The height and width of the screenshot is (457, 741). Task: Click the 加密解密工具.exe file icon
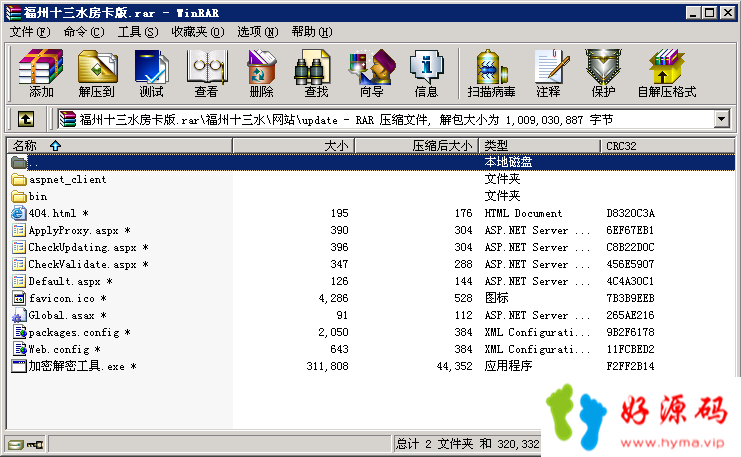click(x=19, y=366)
